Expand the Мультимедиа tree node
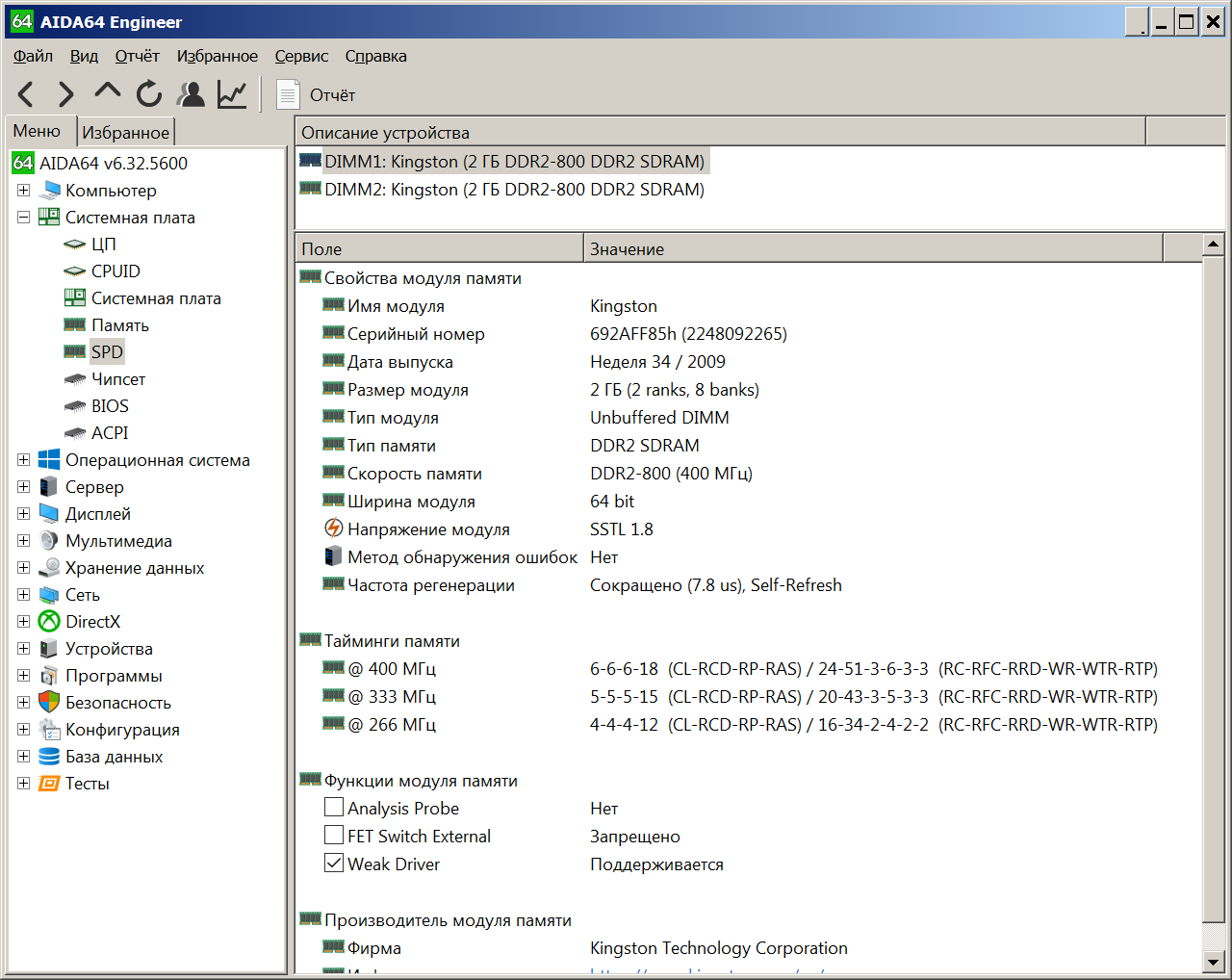Screen dimensions: 1232x980 tap(23, 541)
